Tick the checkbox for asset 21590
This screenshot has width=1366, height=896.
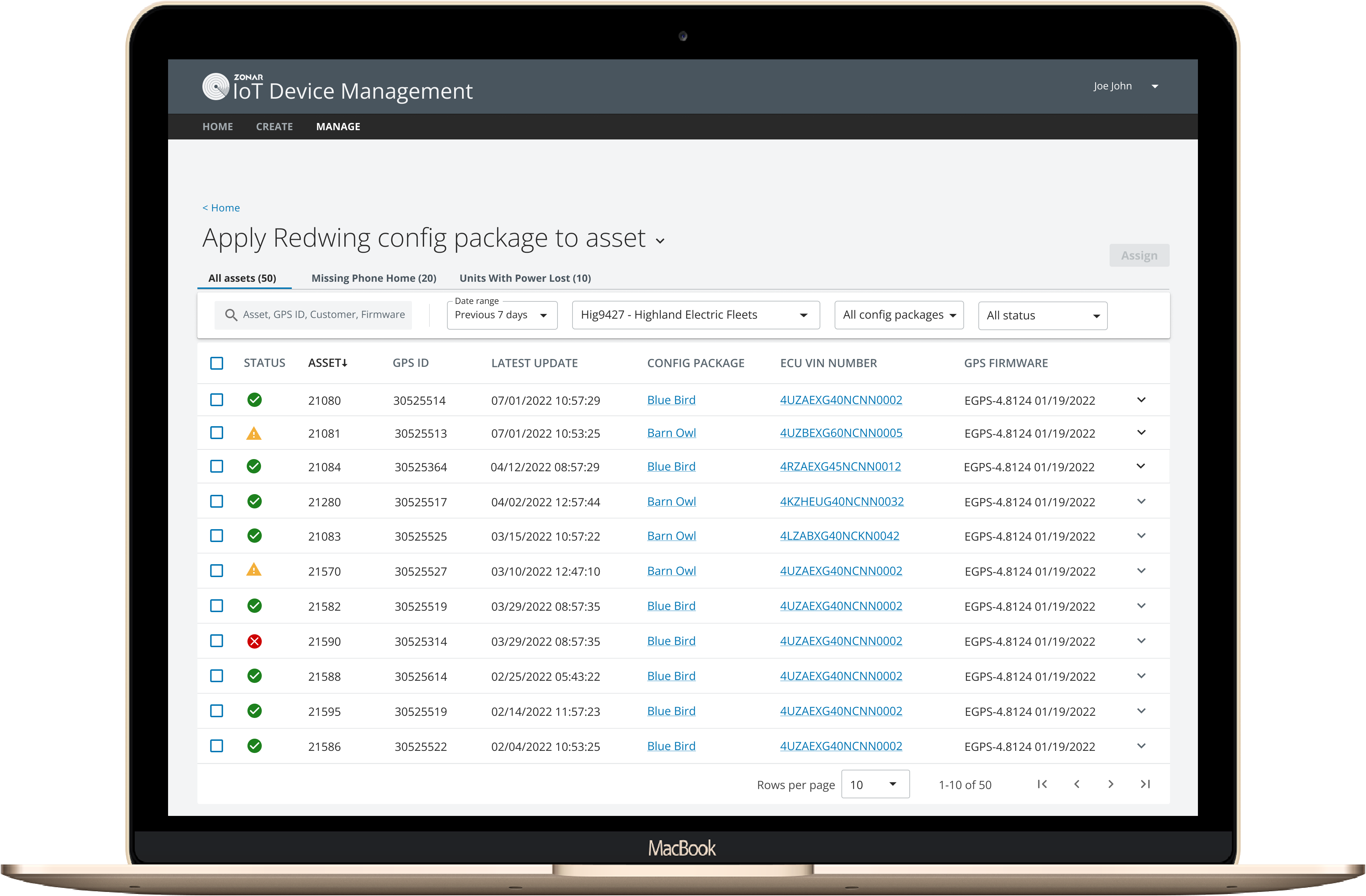[x=216, y=641]
